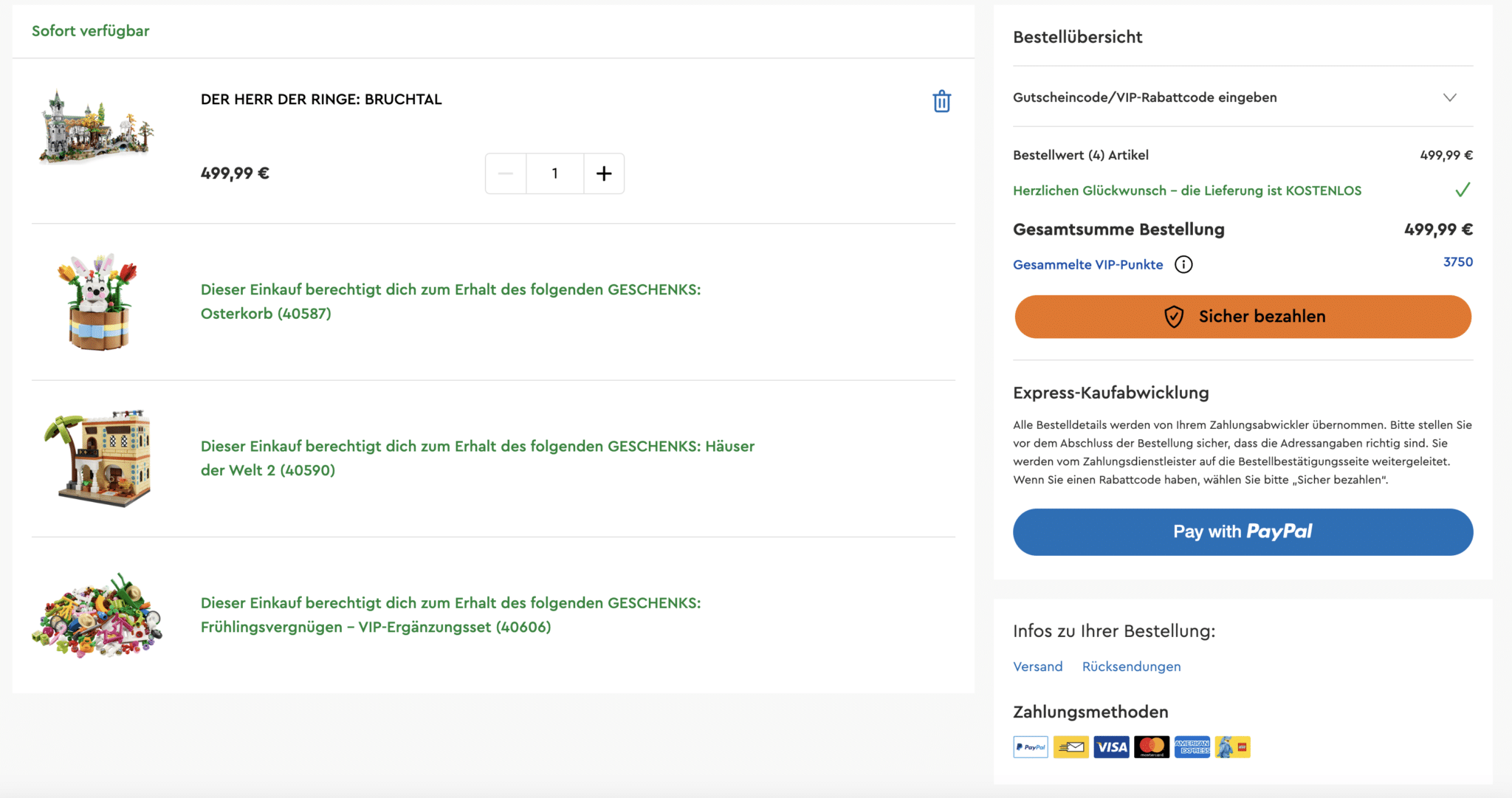Click the Bestellwert (4) Artikel label
The height and width of the screenshot is (798, 1512).
pos(1081,155)
